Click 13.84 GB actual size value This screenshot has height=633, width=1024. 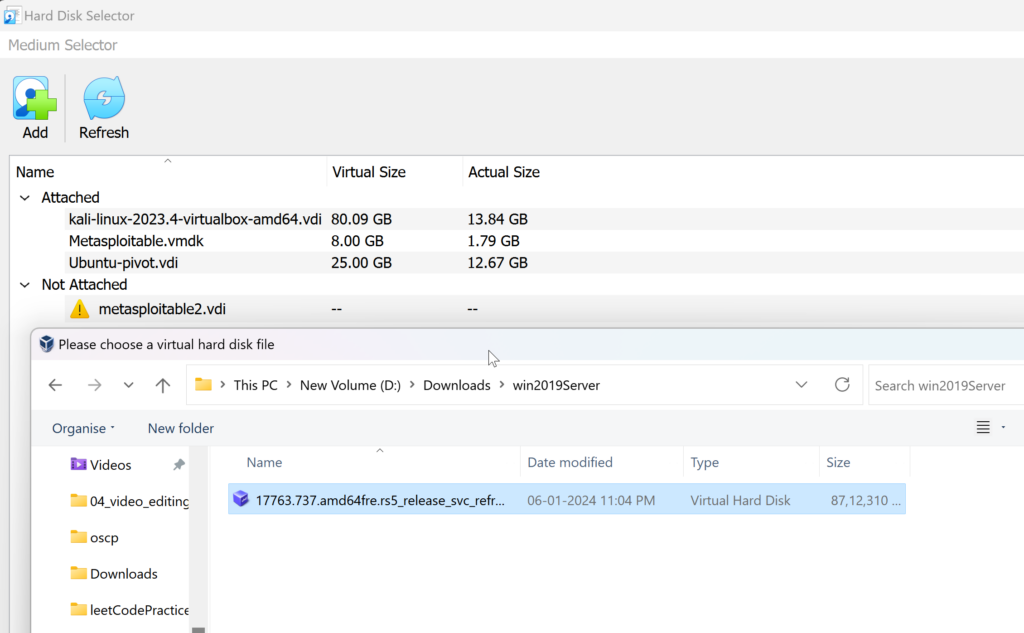[x=498, y=219]
